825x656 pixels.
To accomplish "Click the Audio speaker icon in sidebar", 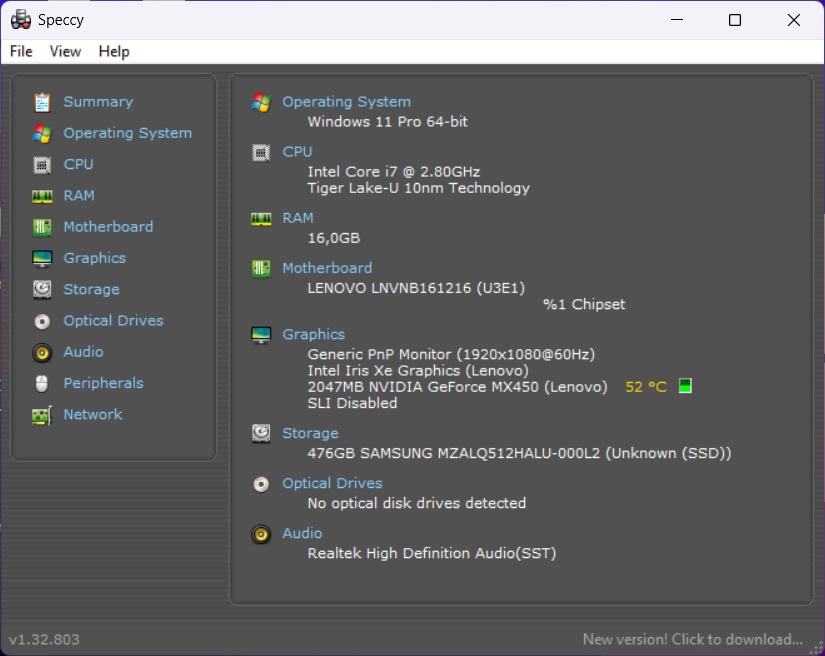I will (x=42, y=352).
